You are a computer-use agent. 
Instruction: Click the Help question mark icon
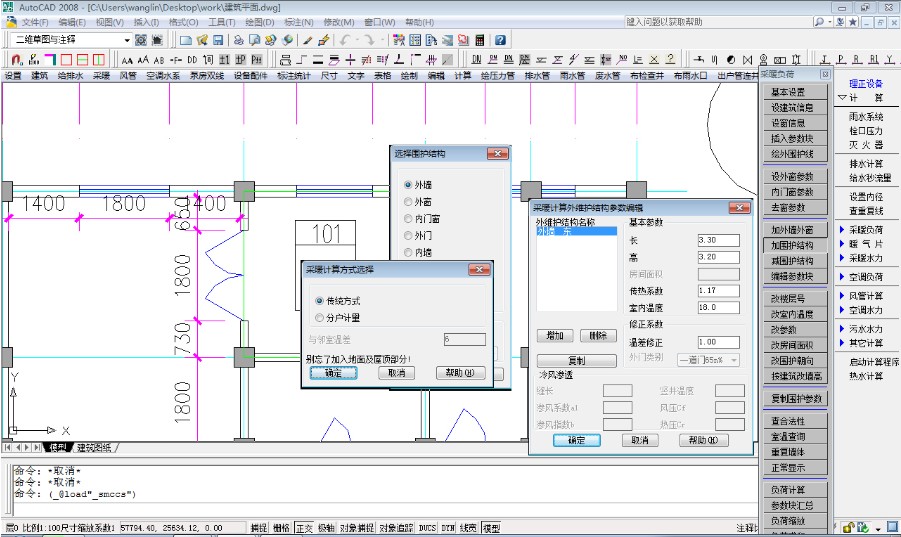point(500,40)
